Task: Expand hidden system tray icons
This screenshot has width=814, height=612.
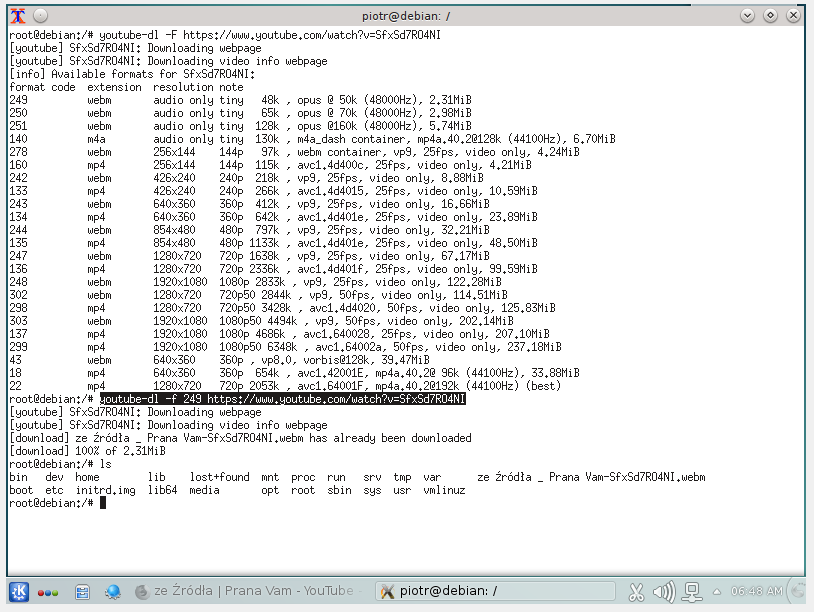Action: pos(717,592)
